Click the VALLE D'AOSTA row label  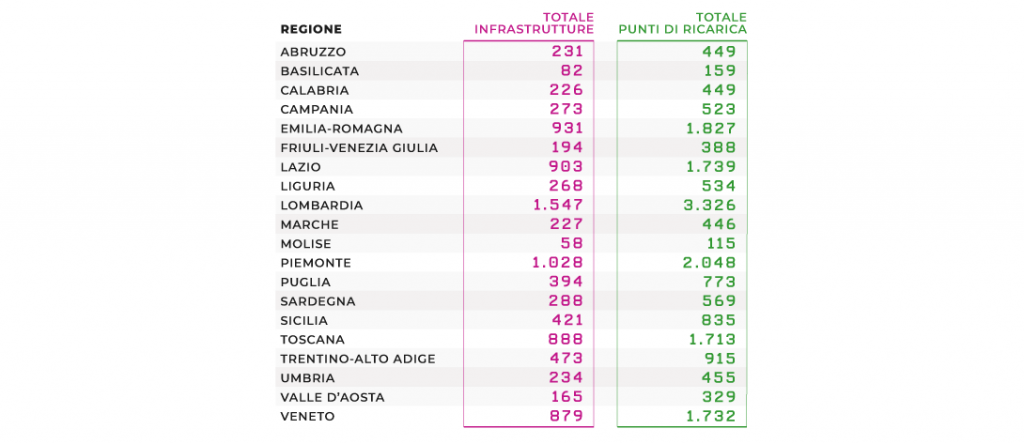pos(332,398)
